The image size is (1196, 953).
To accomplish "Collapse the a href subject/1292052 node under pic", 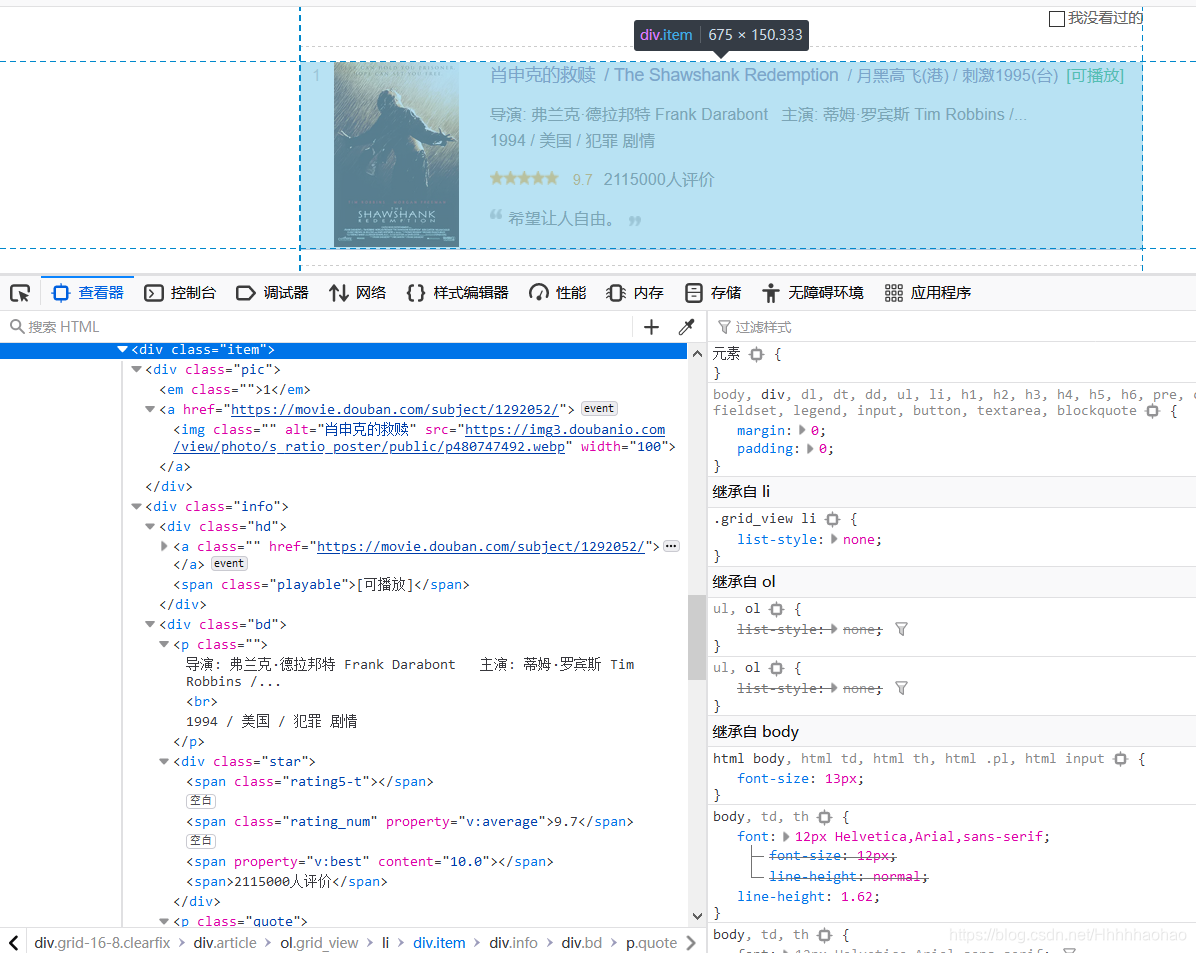I will click(150, 410).
